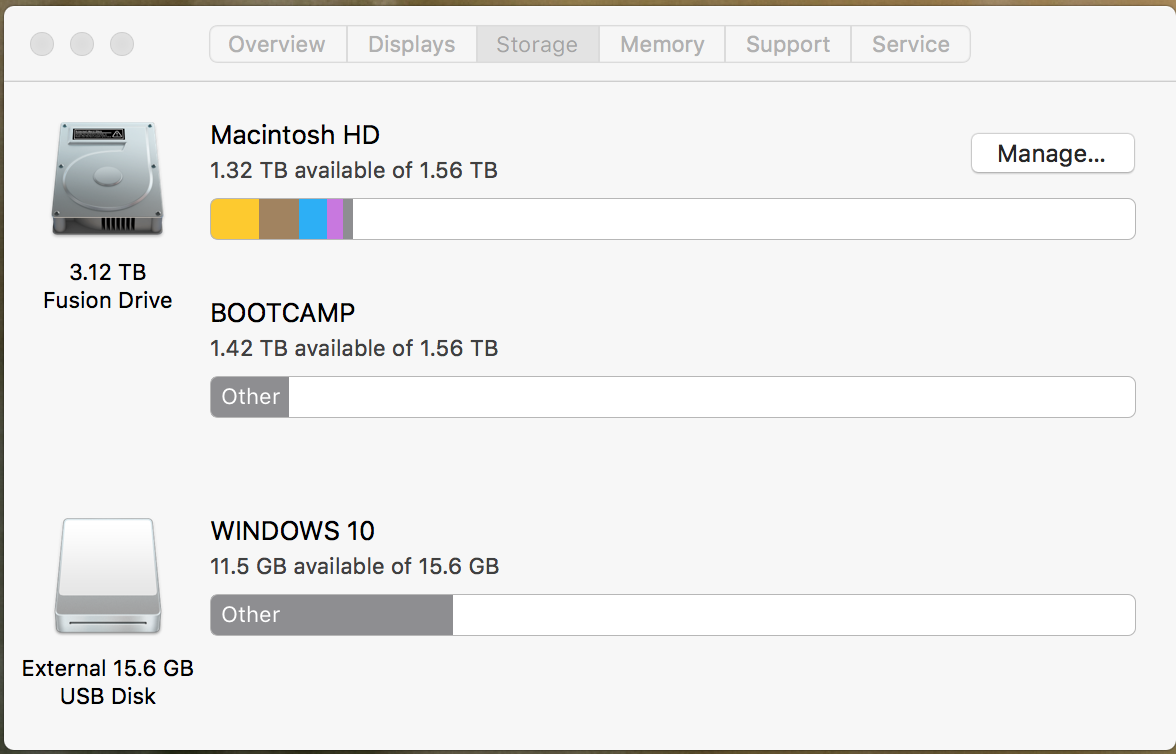
Task: Go to the Memory tab
Action: tap(662, 44)
